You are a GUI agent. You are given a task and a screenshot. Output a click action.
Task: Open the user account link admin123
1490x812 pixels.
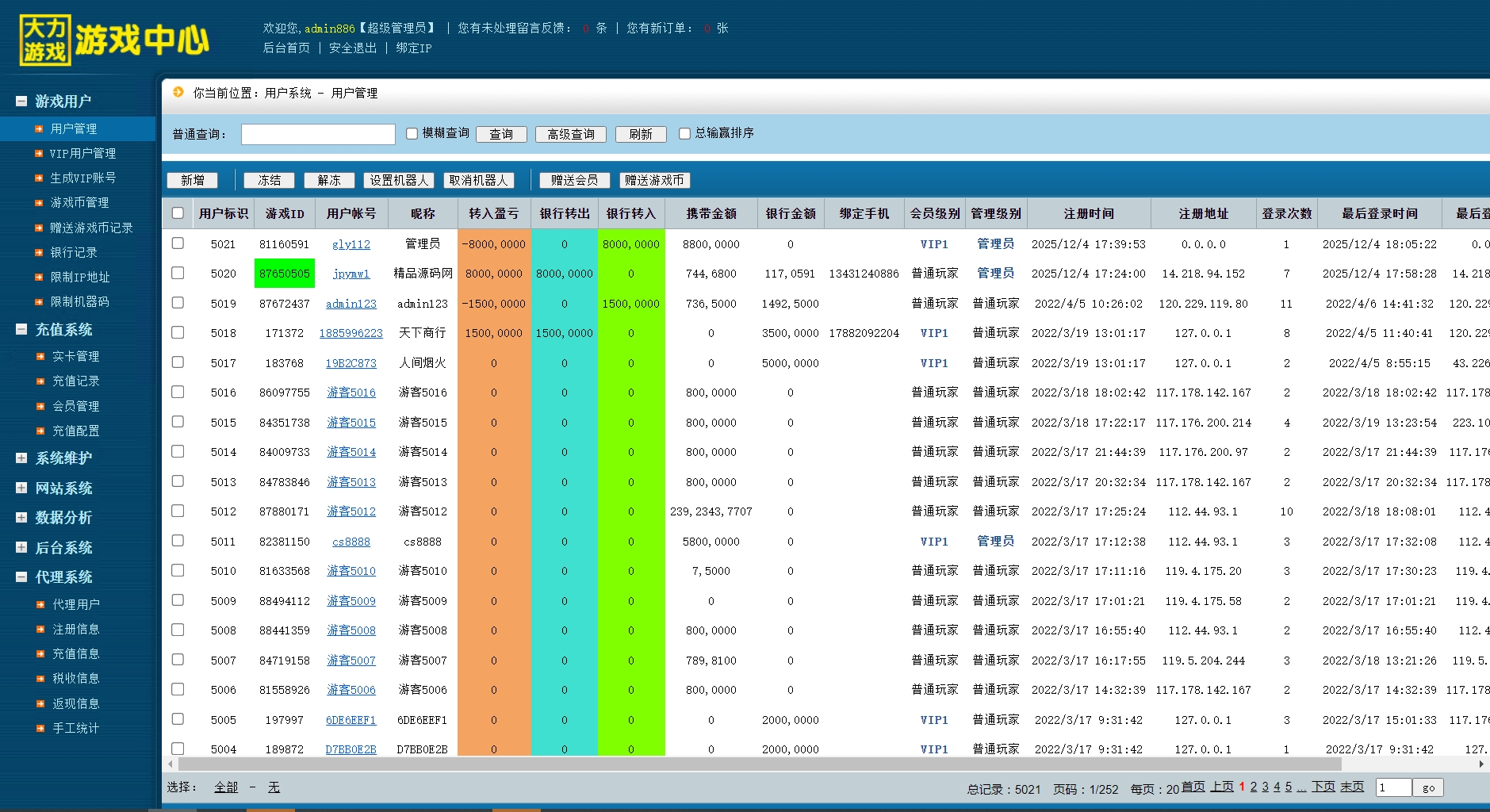point(350,304)
